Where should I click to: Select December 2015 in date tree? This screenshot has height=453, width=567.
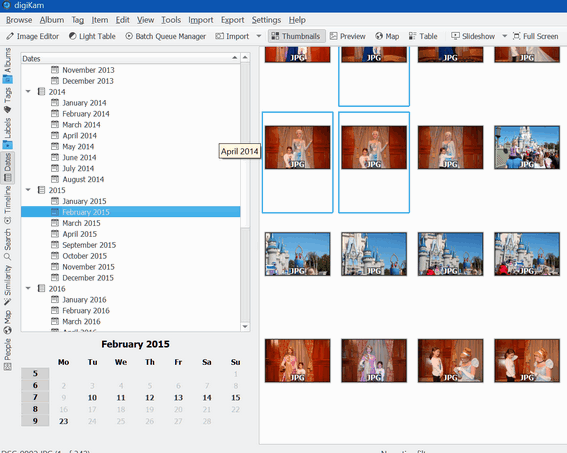[88, 278]
